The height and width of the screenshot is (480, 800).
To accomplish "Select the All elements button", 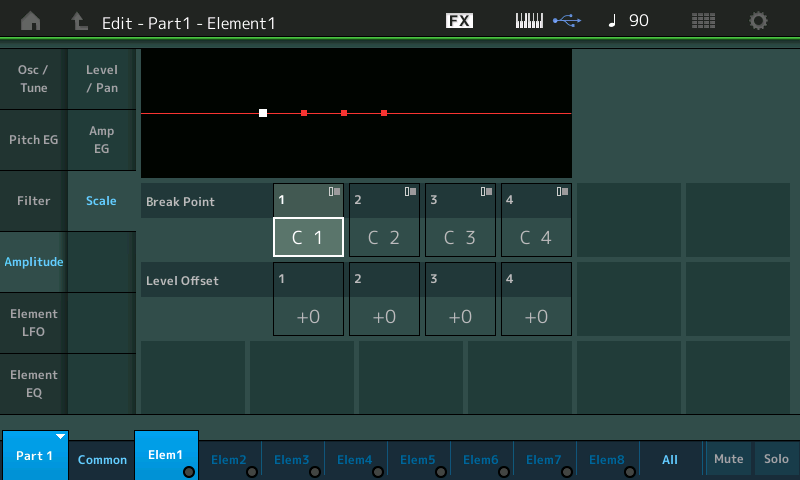I will click(669, 459).
